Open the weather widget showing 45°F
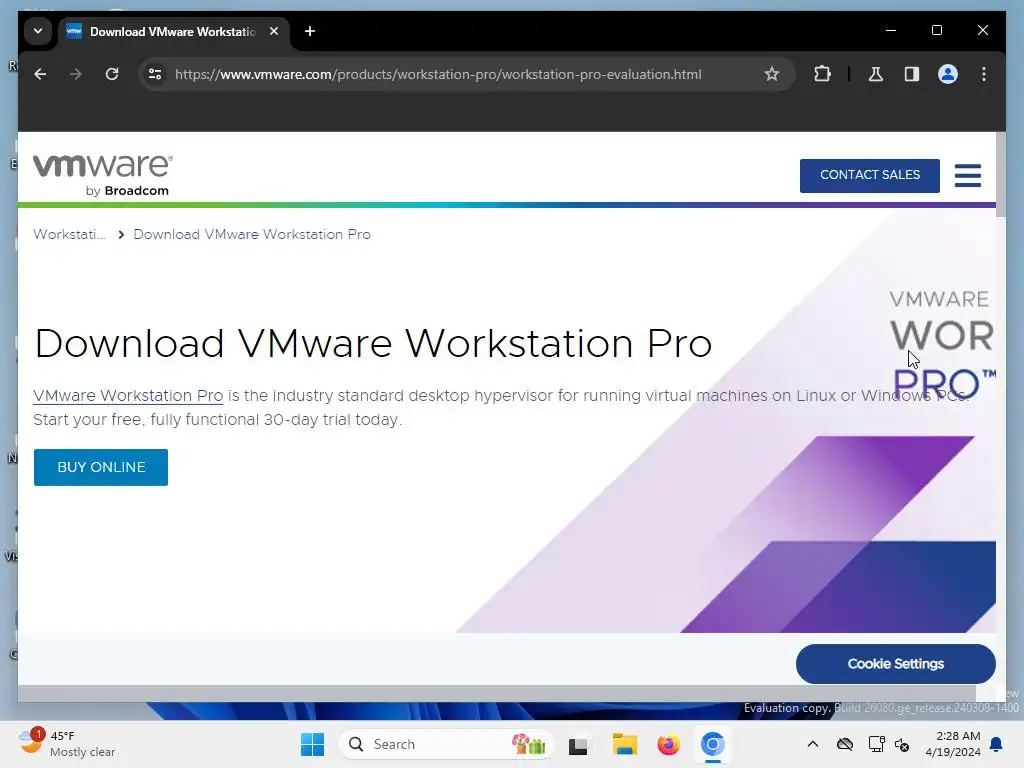 tap(67, 744)
